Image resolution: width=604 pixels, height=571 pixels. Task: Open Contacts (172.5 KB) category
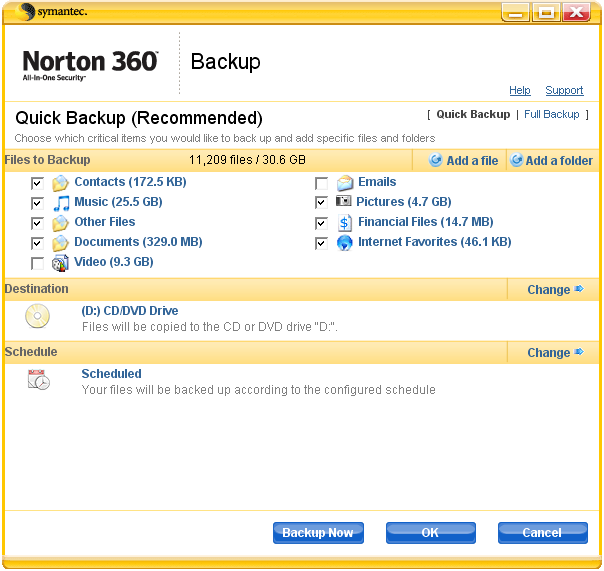(x=130, y=182)
